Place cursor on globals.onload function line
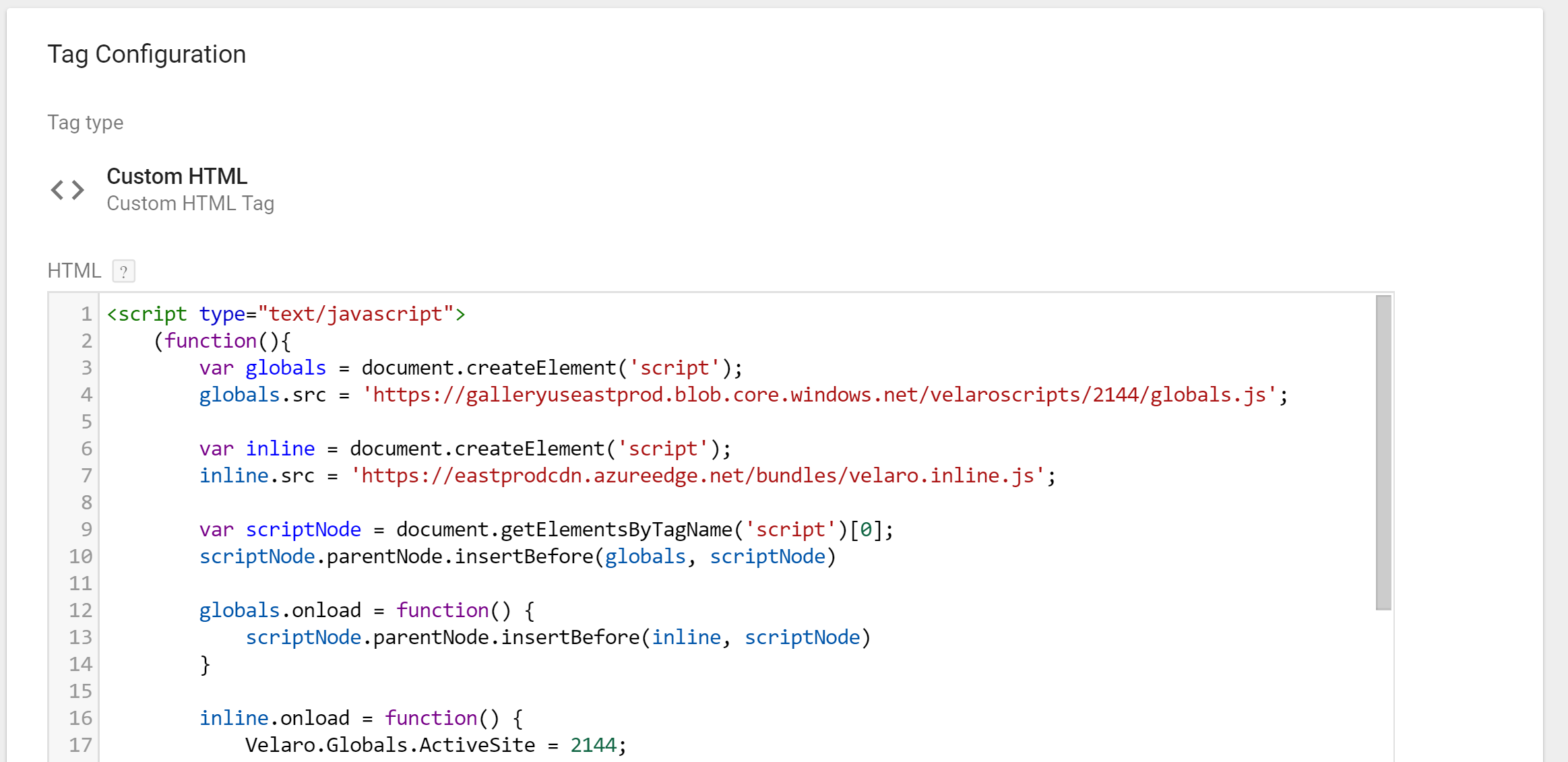The width and height of the screenshot is (1568, 762). pos(367,610)
